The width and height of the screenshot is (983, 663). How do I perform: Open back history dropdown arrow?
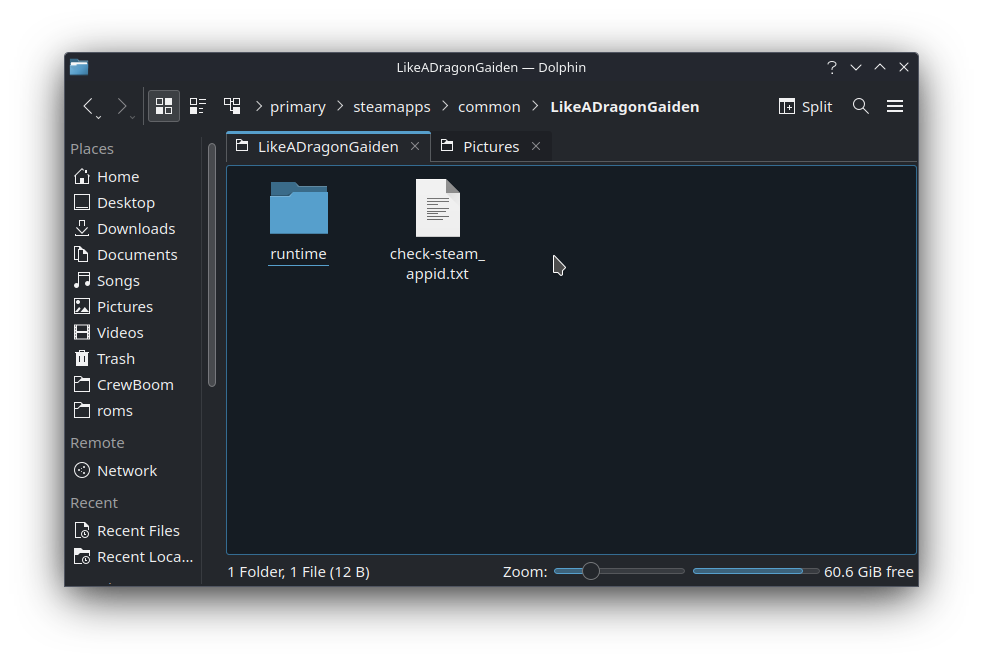pyautogui.click(x=98, y=117)
